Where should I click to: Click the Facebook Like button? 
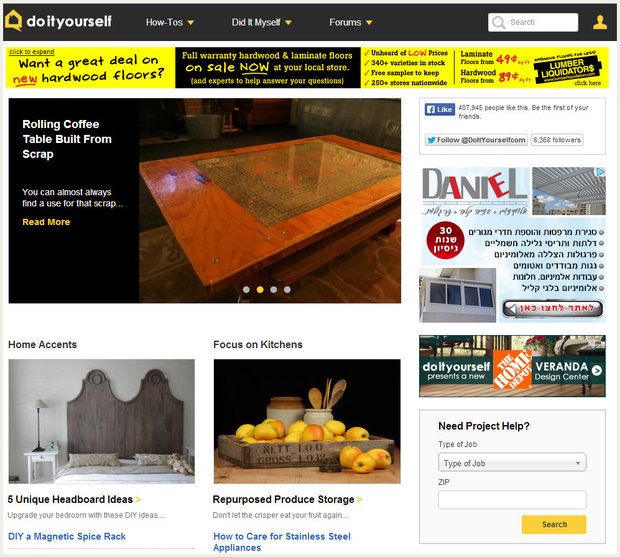tap(439, 110)
